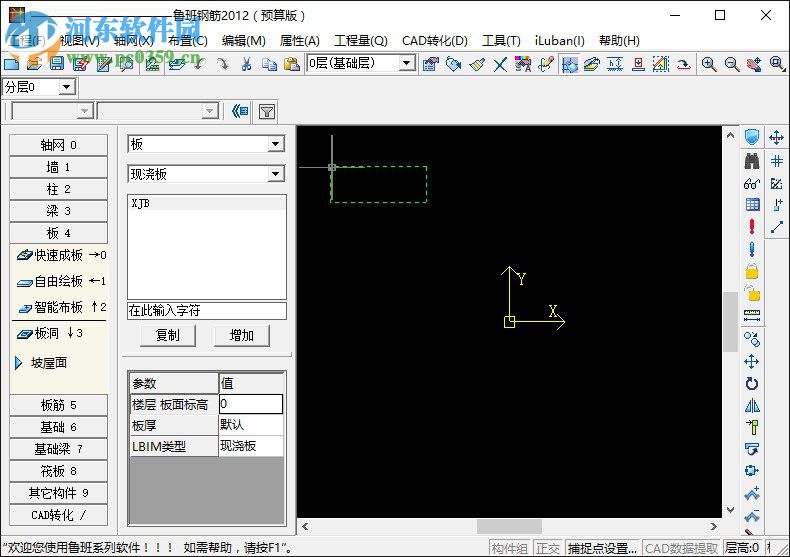Image resolution: width=790 pixels, height=557 pixels.
Task: Select the 板筋 5 category button
Action: coord(58,405)
